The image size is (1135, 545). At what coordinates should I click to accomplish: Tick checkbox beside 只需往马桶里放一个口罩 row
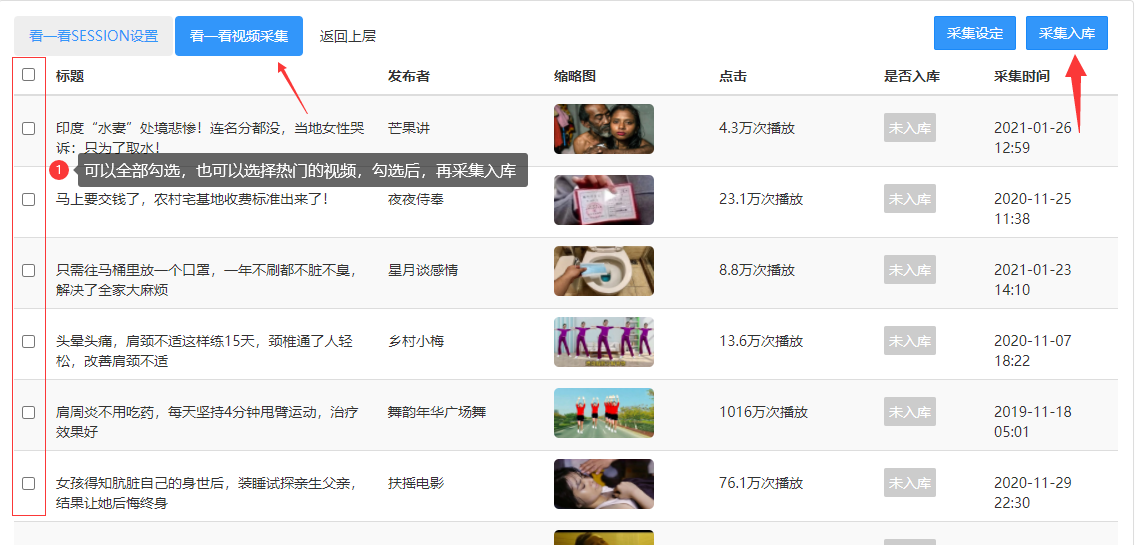[x=28, y=271]
